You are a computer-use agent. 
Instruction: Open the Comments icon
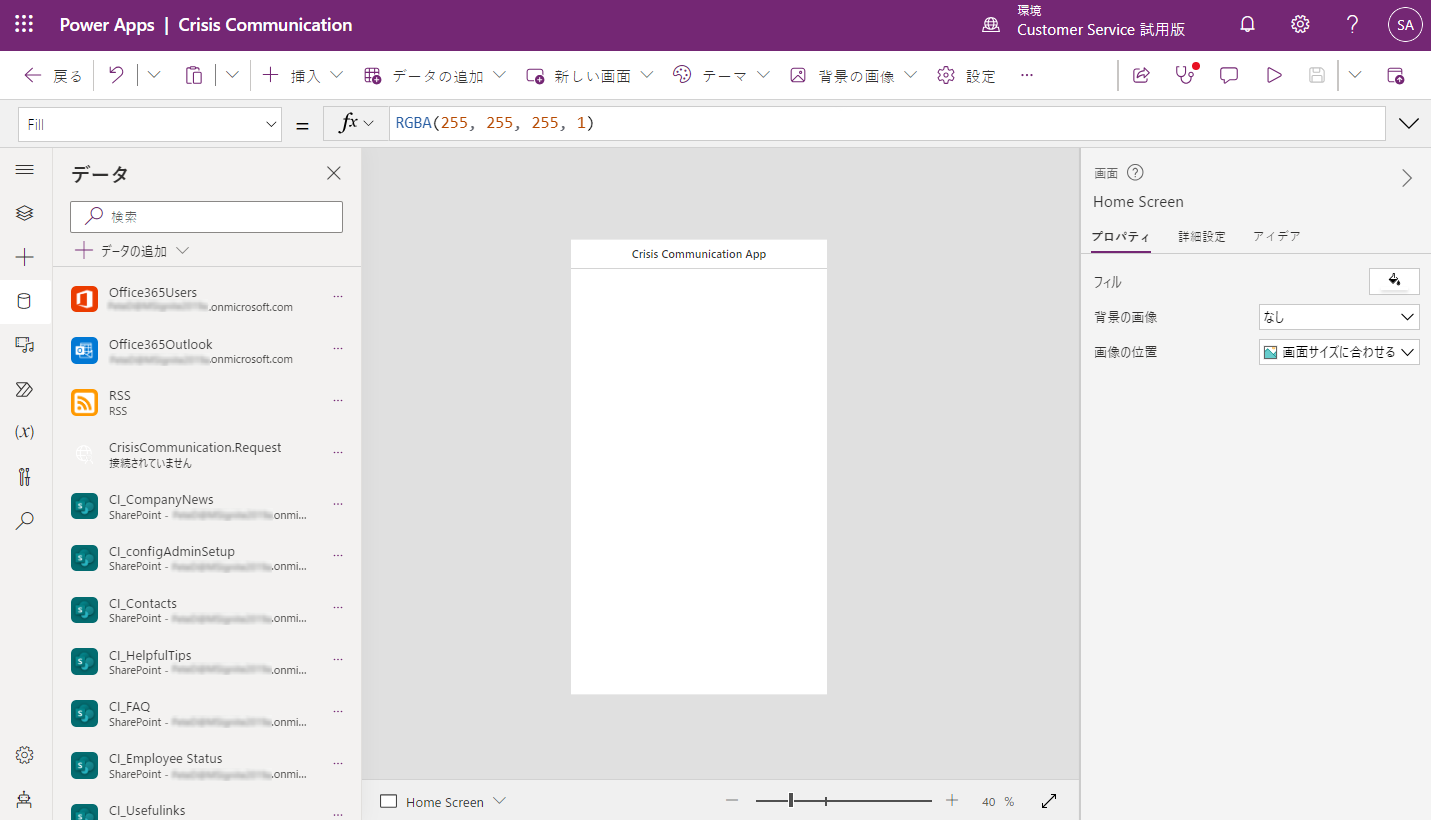(x=1229, y=75)
